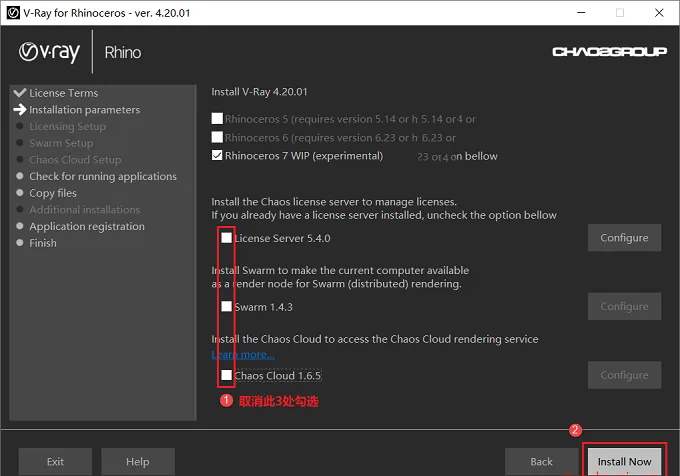Select Check for running applications step
The image size is (680, 476).
(x=103, y=176)
